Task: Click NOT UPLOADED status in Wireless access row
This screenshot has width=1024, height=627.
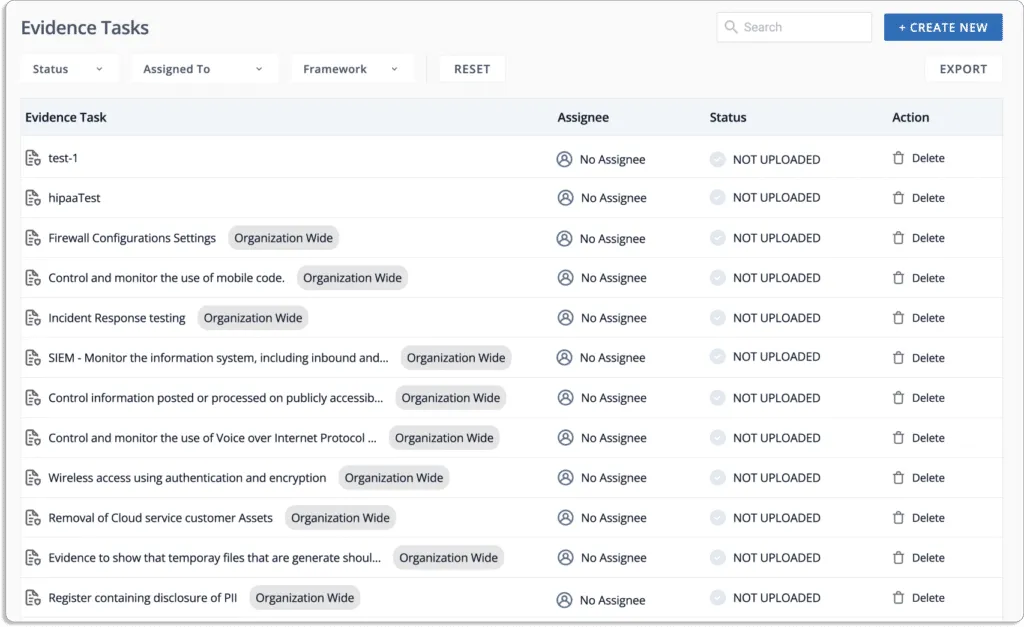Action: click(776, 478)
